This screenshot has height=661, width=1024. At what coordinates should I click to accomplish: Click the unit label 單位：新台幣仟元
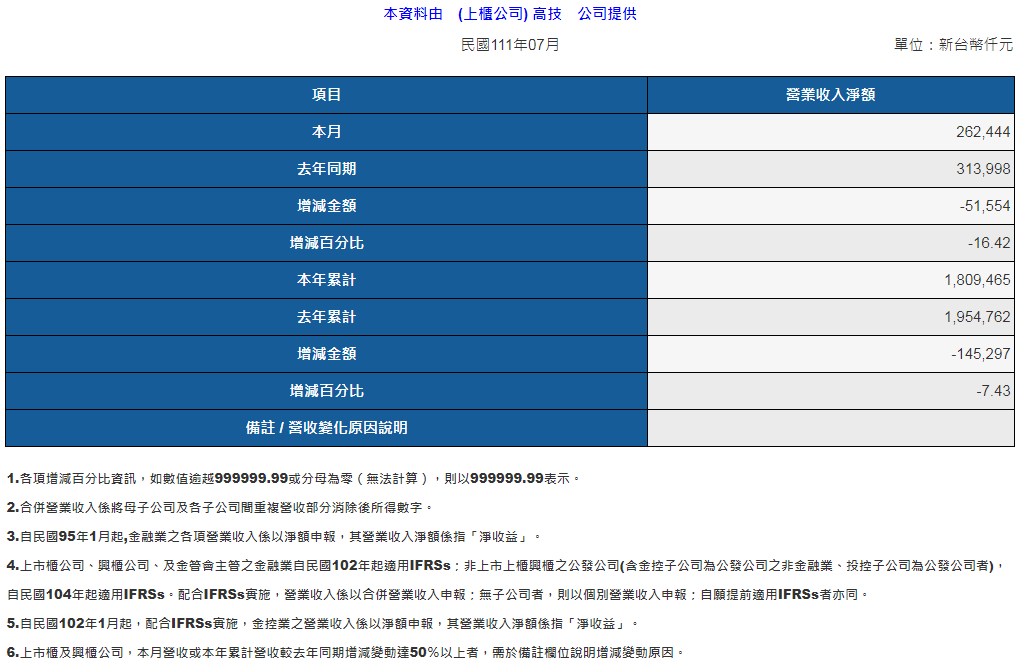[x=953, y=45]
